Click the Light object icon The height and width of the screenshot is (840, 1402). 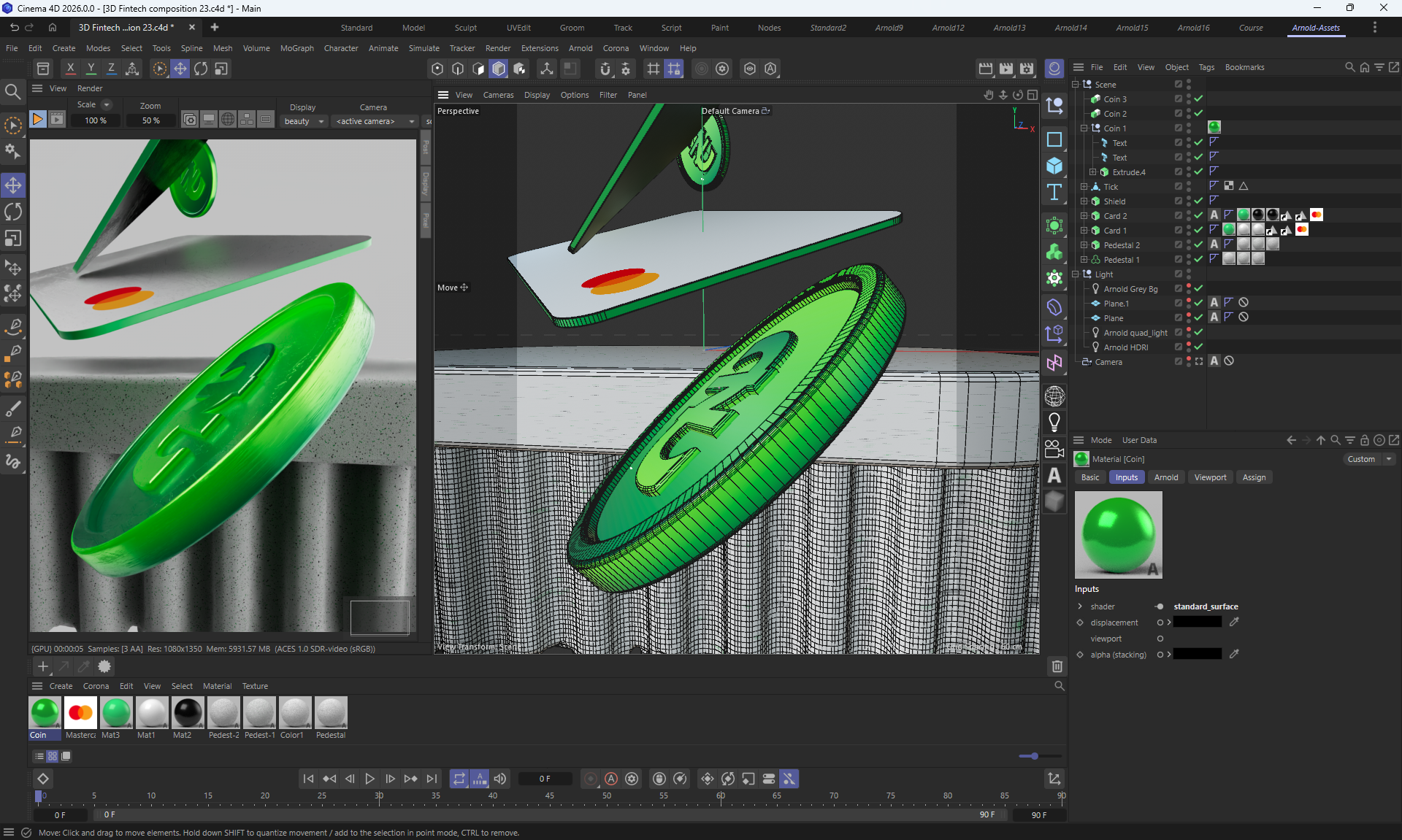coord(1054,422)
